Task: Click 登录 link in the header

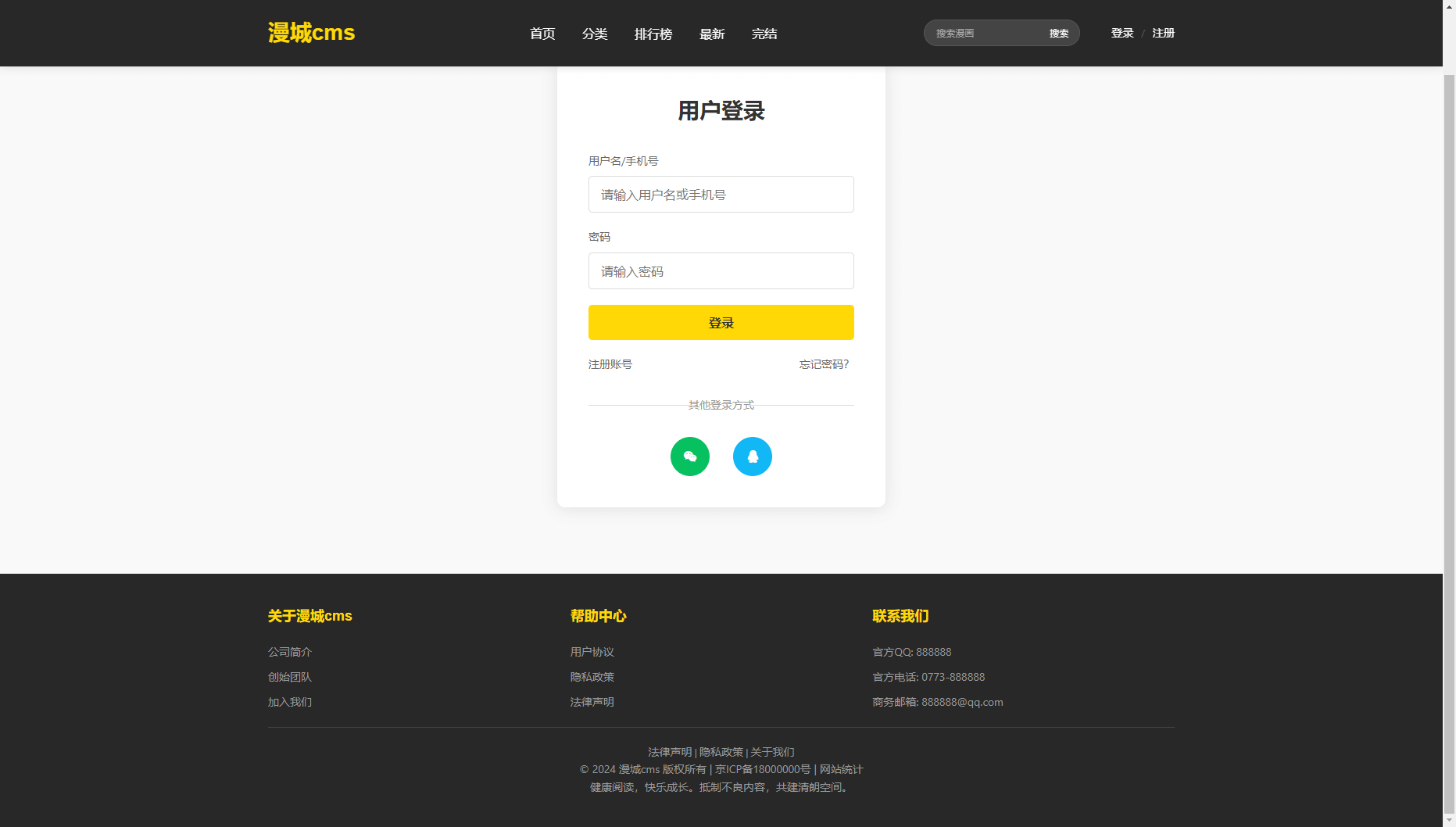Action: 1122,33
